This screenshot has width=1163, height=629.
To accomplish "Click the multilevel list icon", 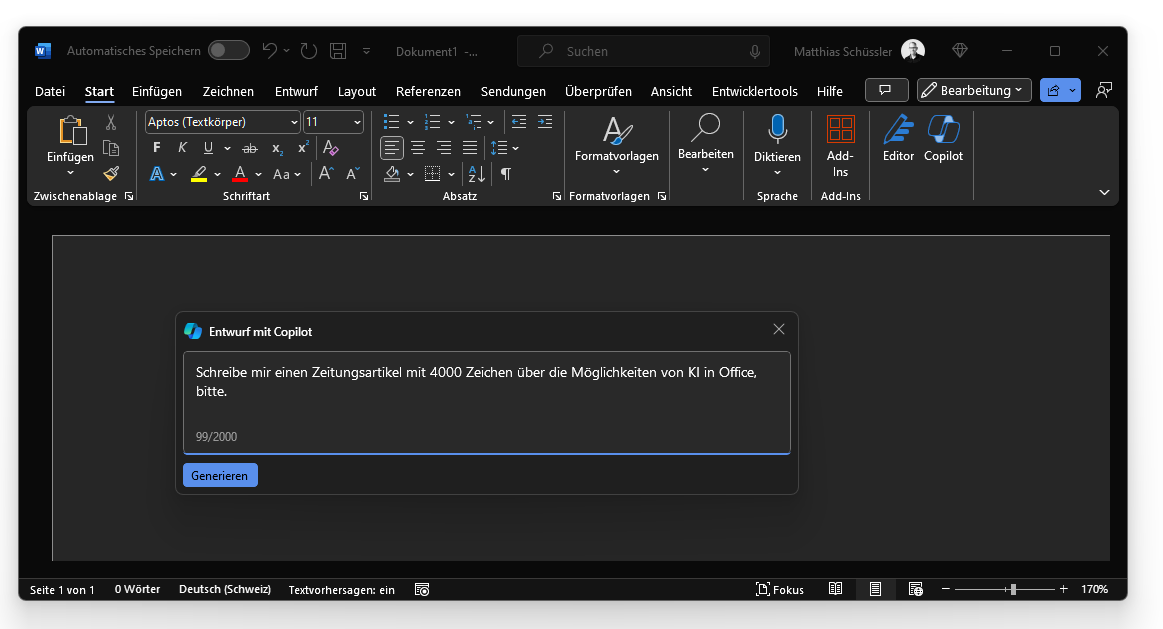I will (473, 122).
